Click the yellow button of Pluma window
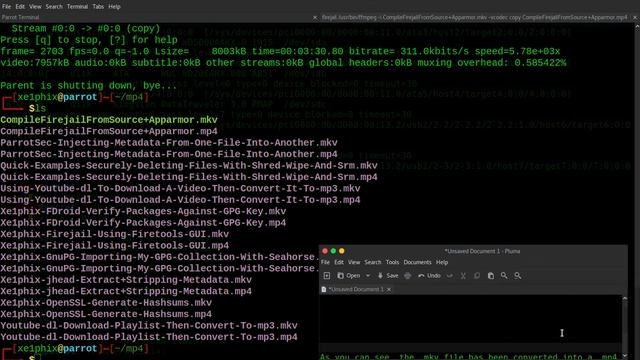 [x=342, y=251]
